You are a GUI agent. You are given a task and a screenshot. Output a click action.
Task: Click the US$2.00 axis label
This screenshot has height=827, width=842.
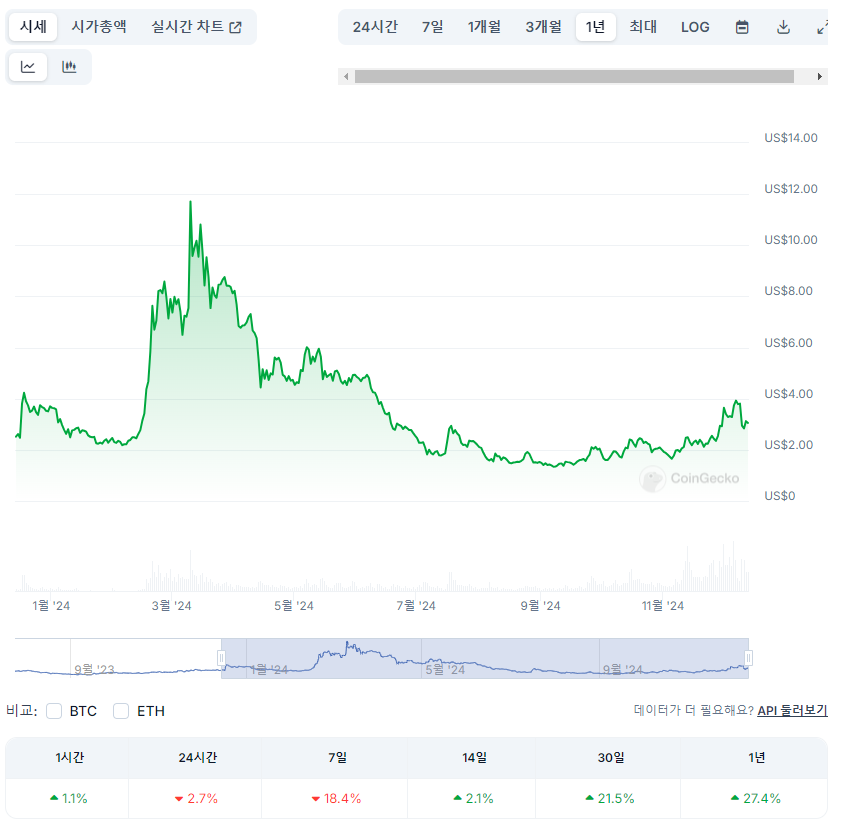[x=788, y=445]
